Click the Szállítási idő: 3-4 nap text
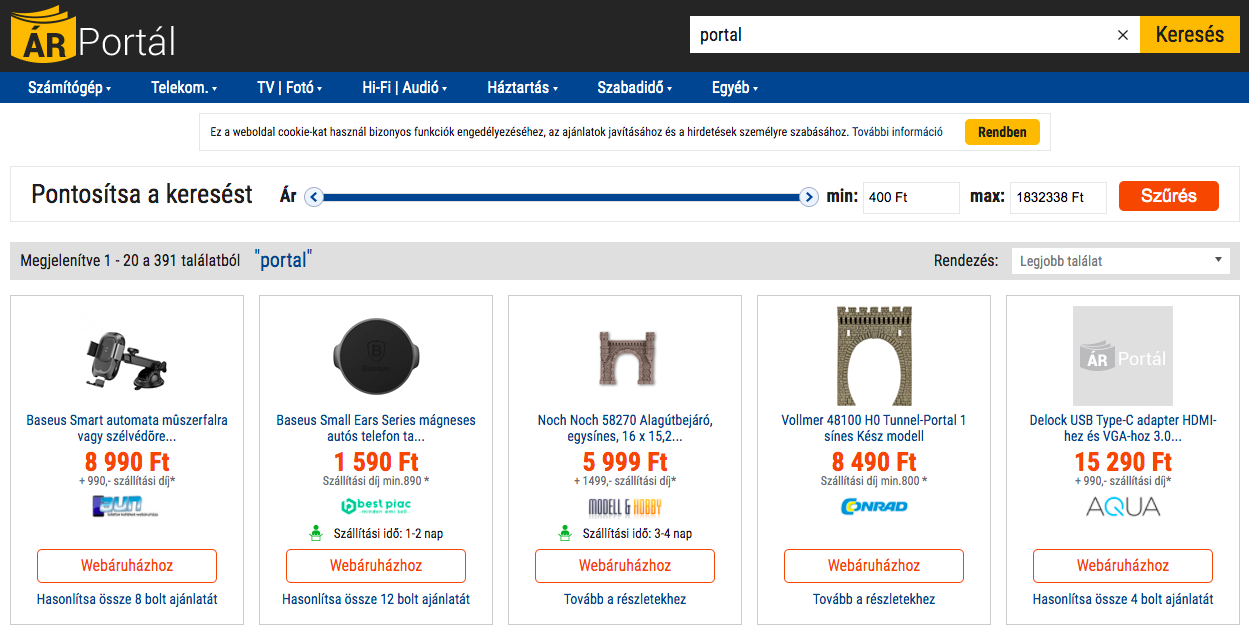The width and height of the screenshot is (1249, 636). tap(637, 534)
